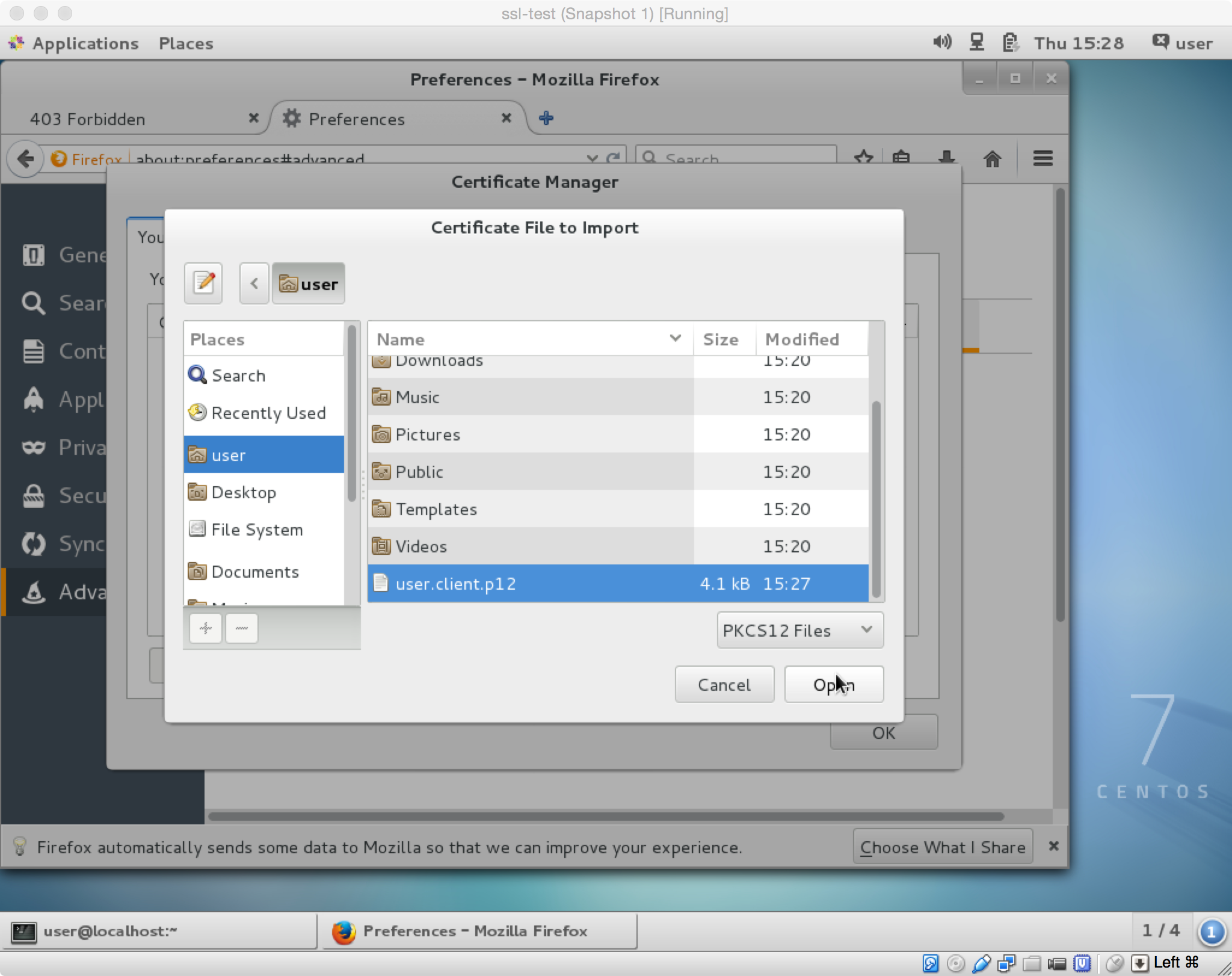Viewport: 1232px width, 976px height.
Task: Click the bookmarks list toolbar icon
Action: [x=901, y=158]
